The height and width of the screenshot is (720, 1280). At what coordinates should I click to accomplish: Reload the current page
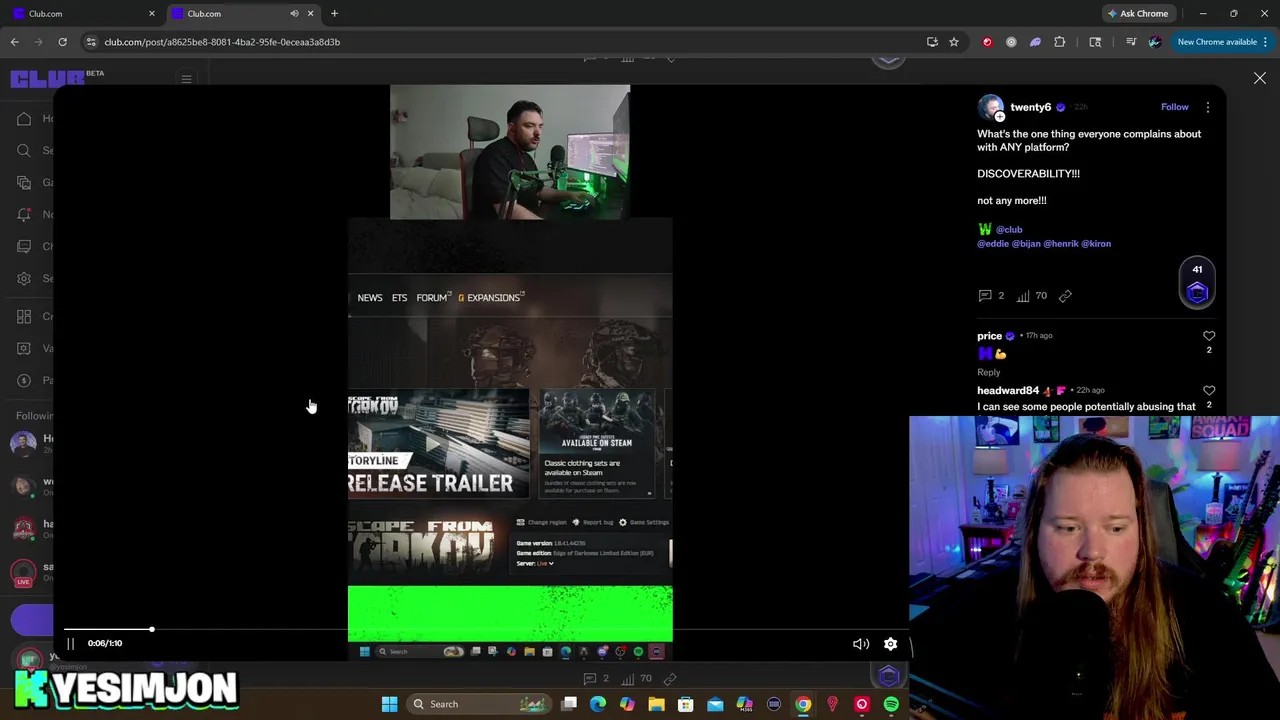click(62, 42)
